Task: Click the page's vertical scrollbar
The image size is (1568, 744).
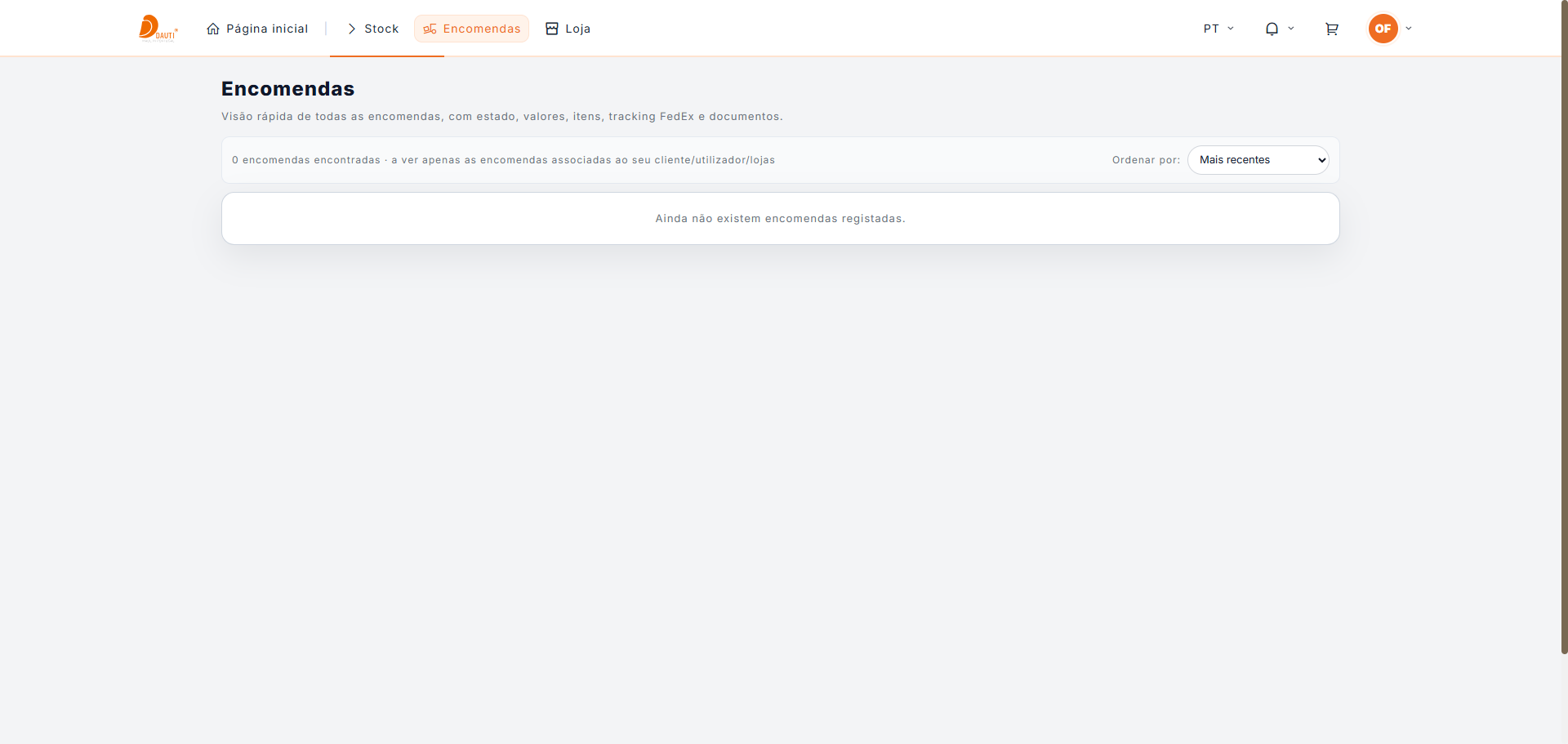Action: pos(1564,327)
